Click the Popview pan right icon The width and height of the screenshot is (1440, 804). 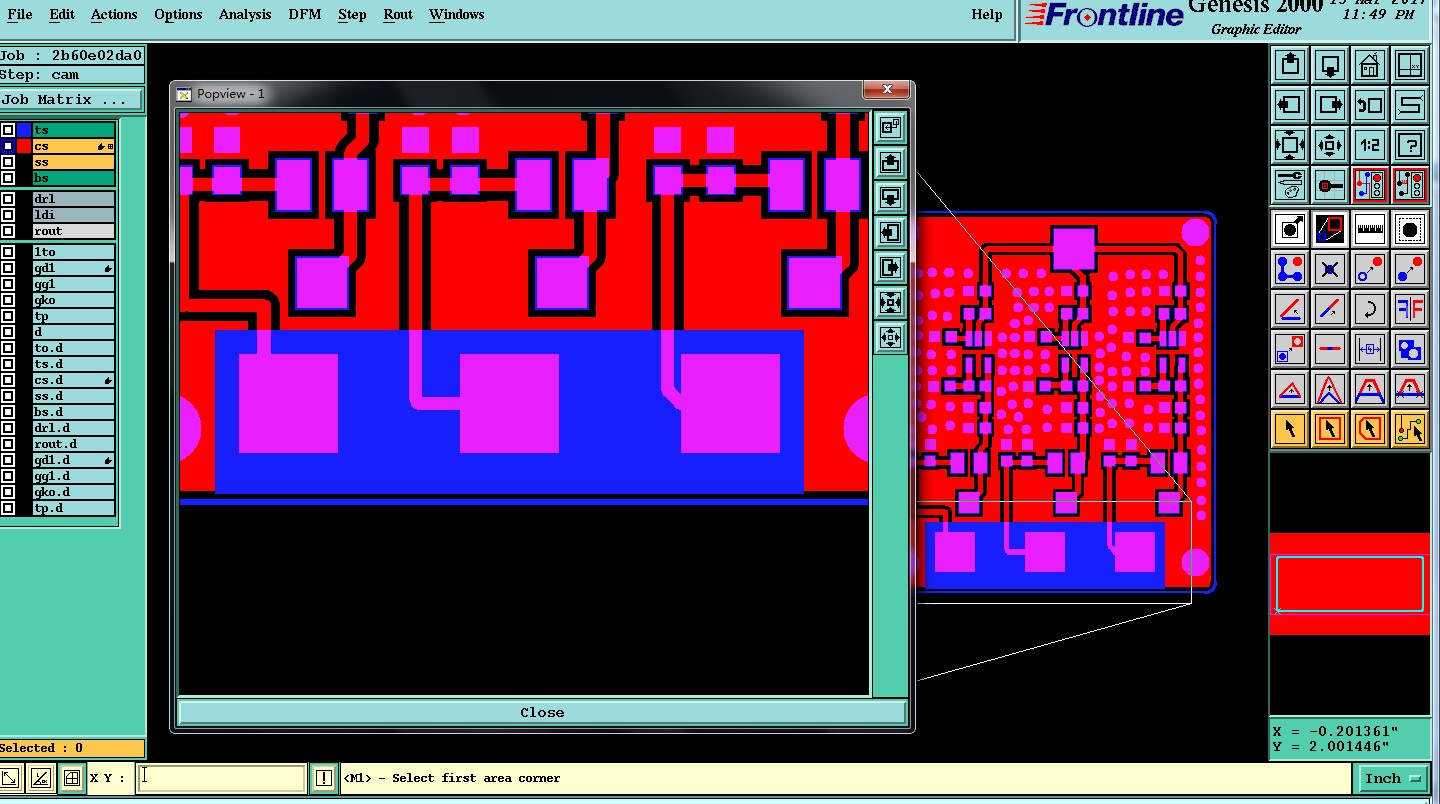coord(890,267)
